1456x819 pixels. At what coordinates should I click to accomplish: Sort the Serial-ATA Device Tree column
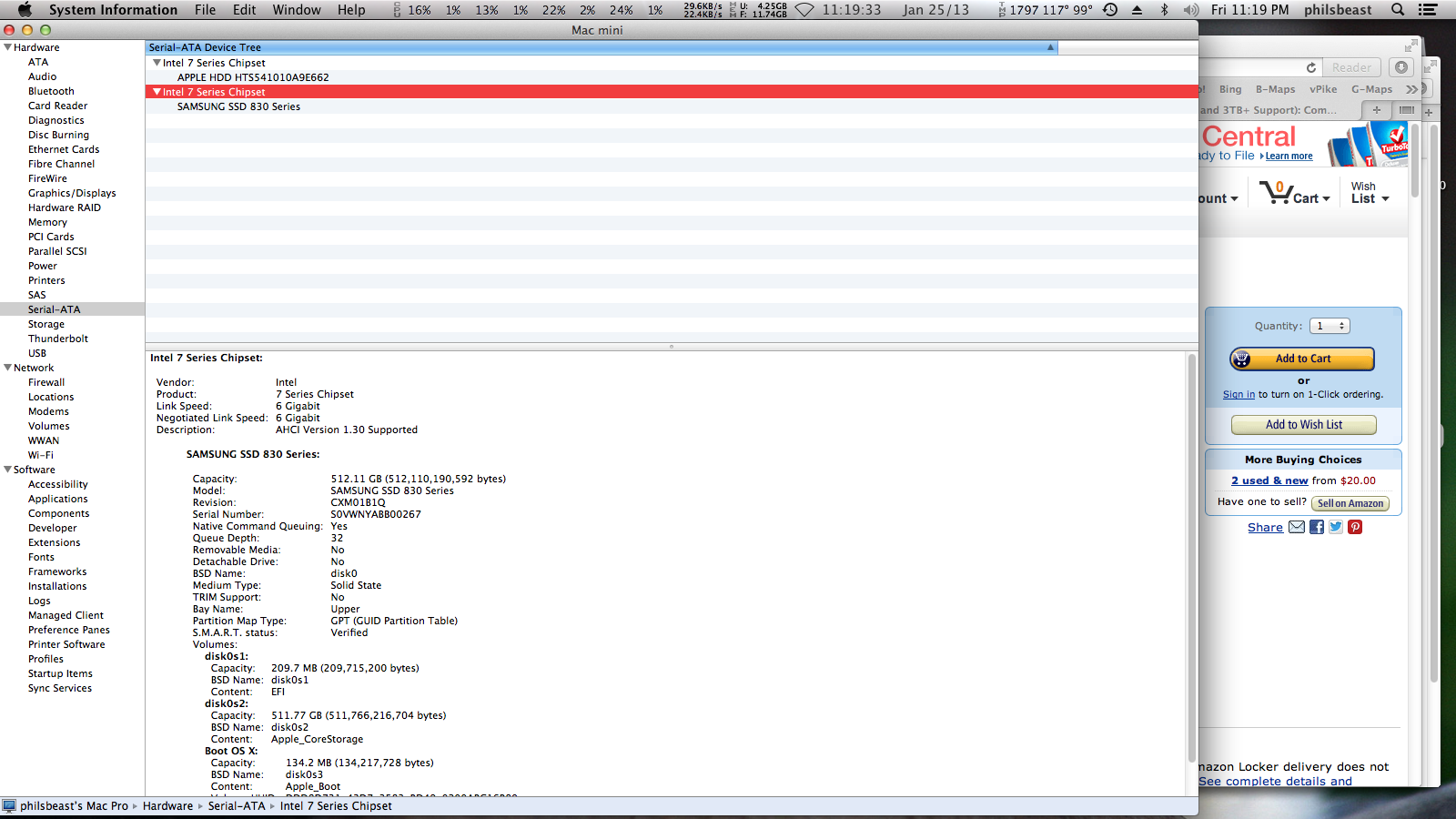pos(602,47)
